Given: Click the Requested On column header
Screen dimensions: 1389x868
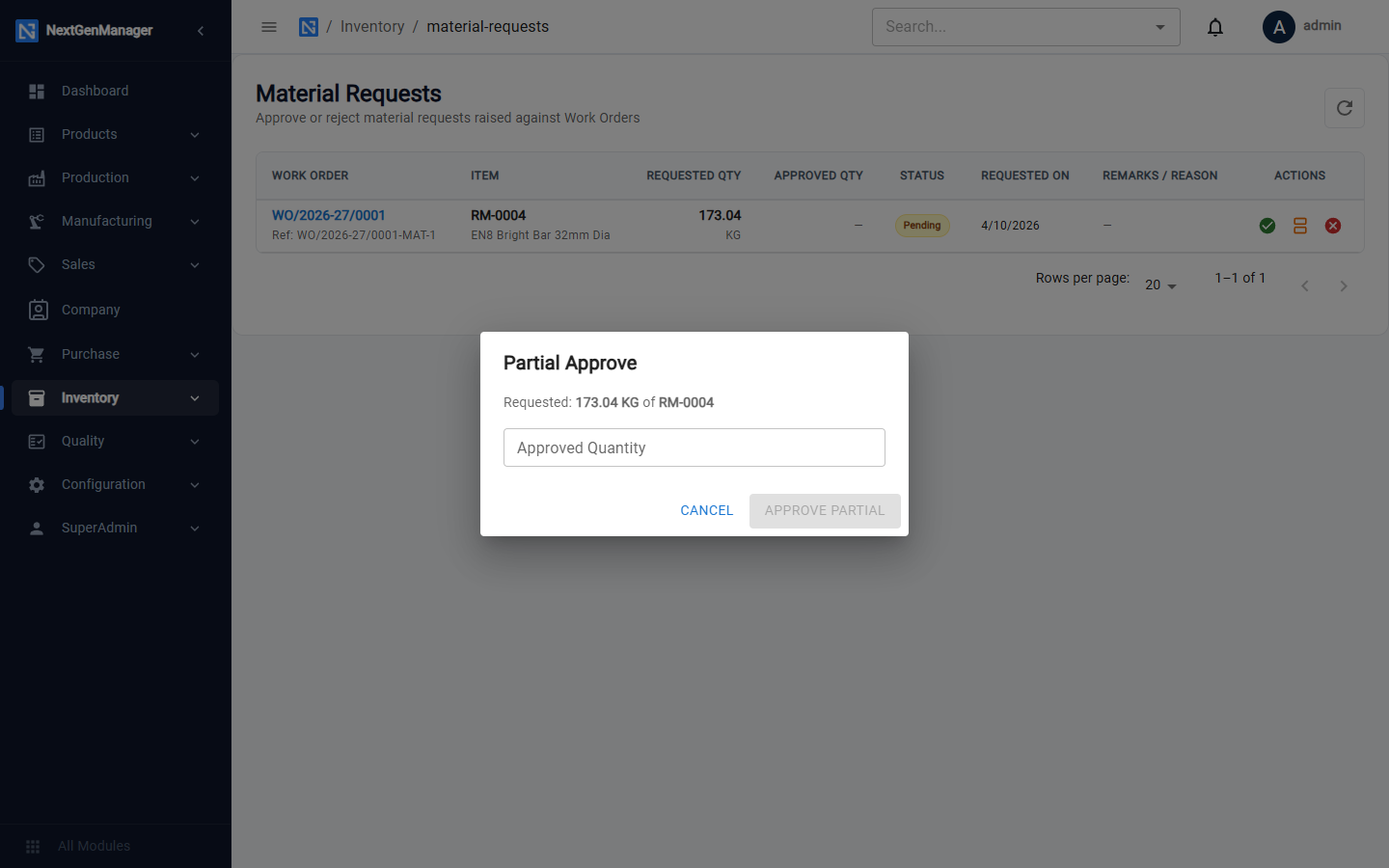Looking at the screenshot, I should click(x=1025, y=176).
